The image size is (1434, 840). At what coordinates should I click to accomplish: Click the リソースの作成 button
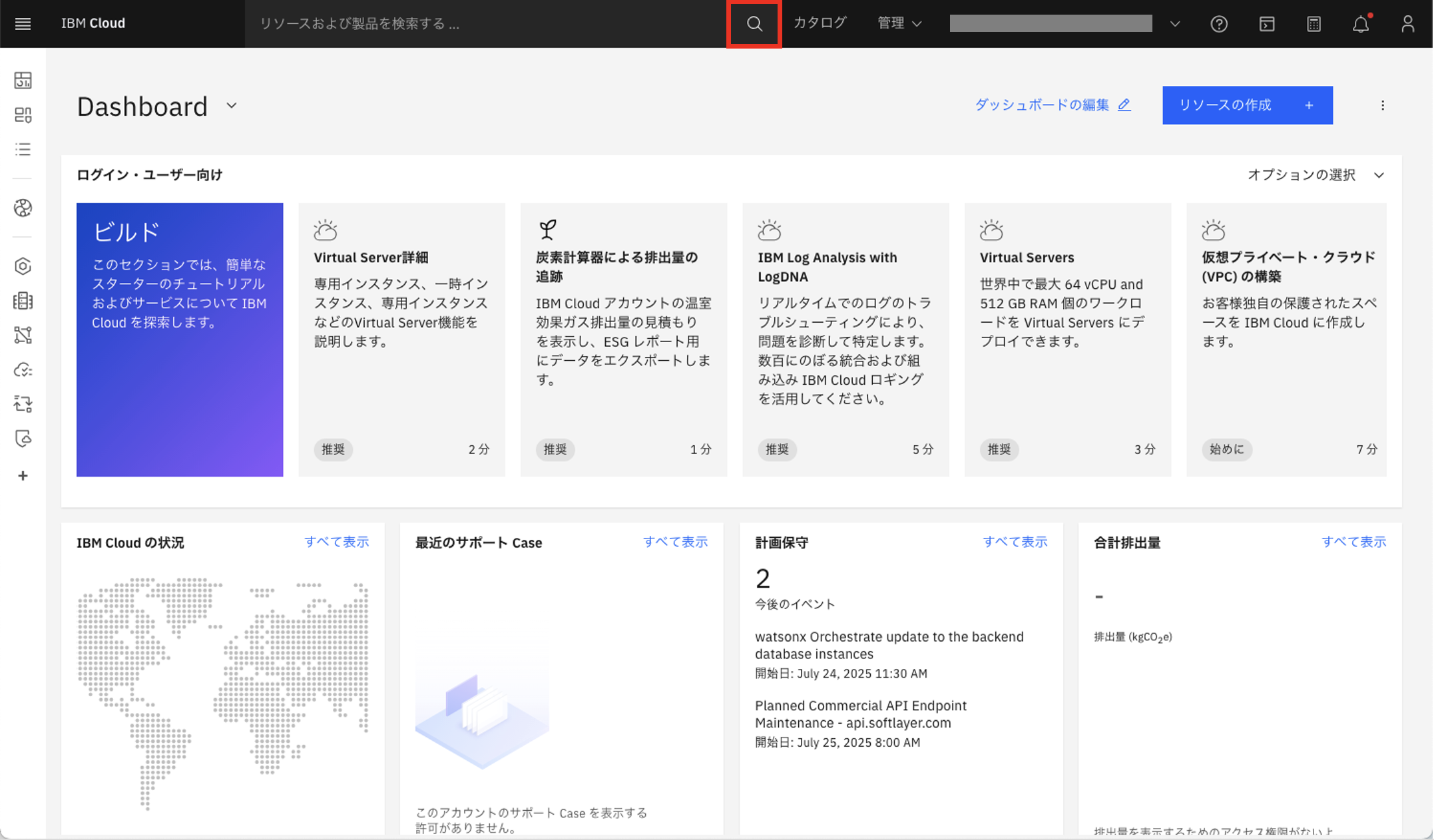[1247, 105]
